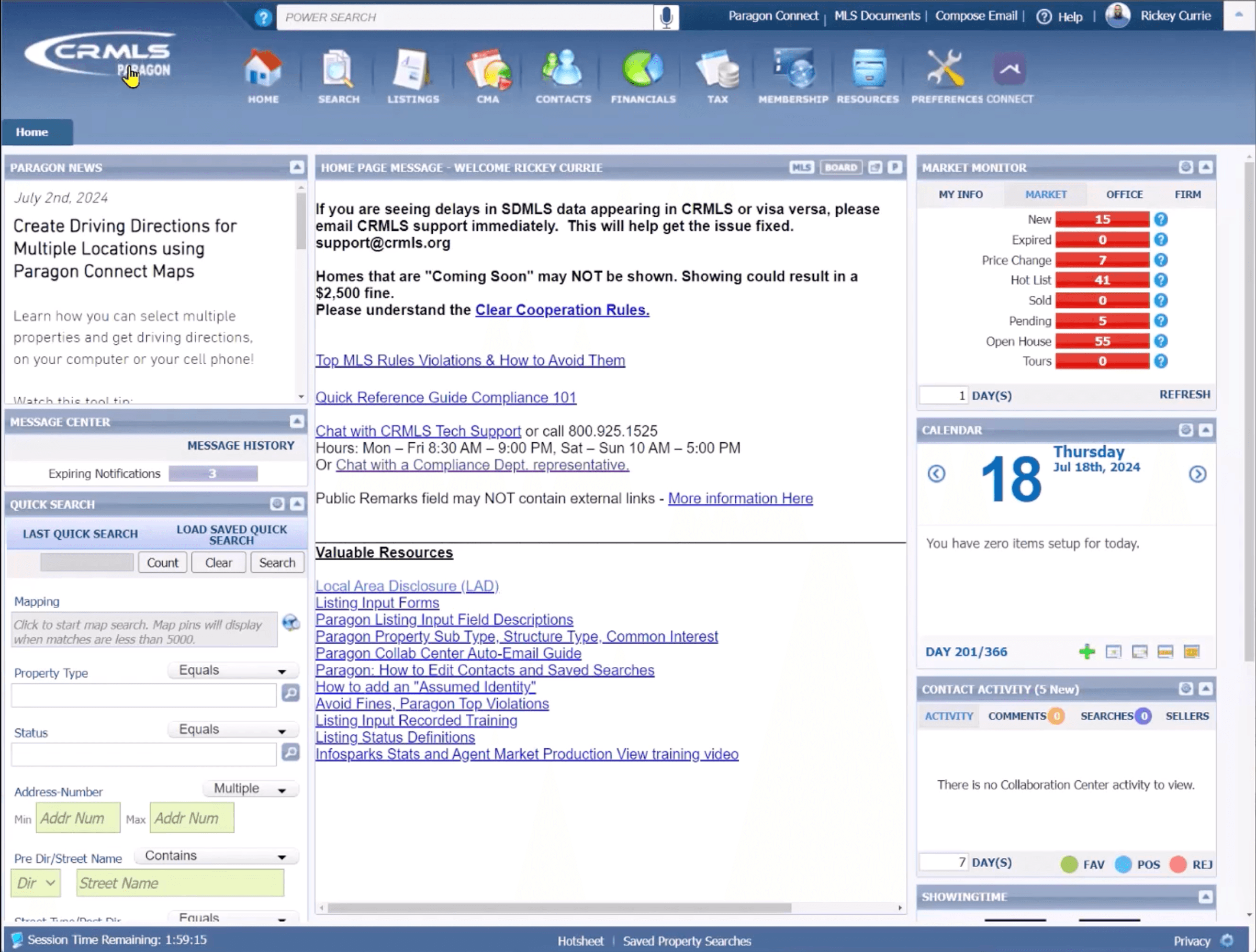The height and width of the screenshot is (952, 1256).
Task: Switch to Office tab in Market Monitor
Action: (x=1124, y=194)
